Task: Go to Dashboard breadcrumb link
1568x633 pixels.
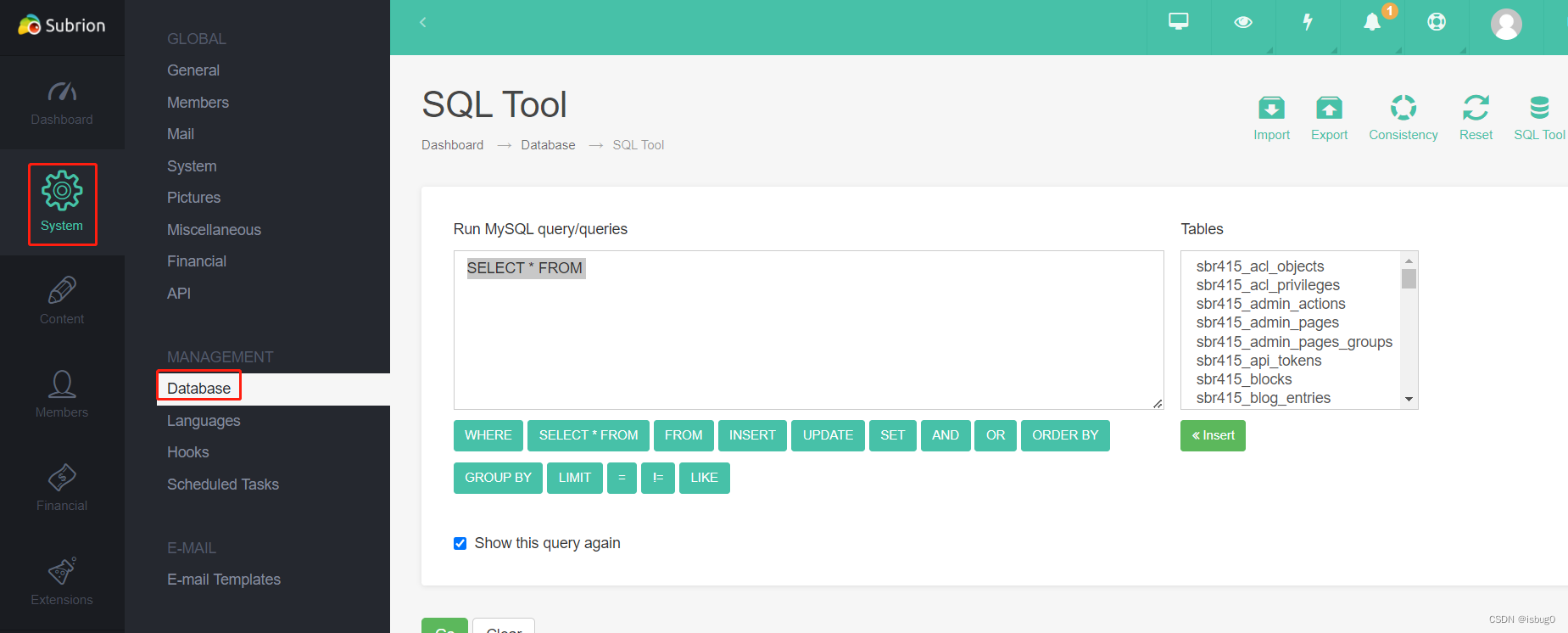Action: 452,145
